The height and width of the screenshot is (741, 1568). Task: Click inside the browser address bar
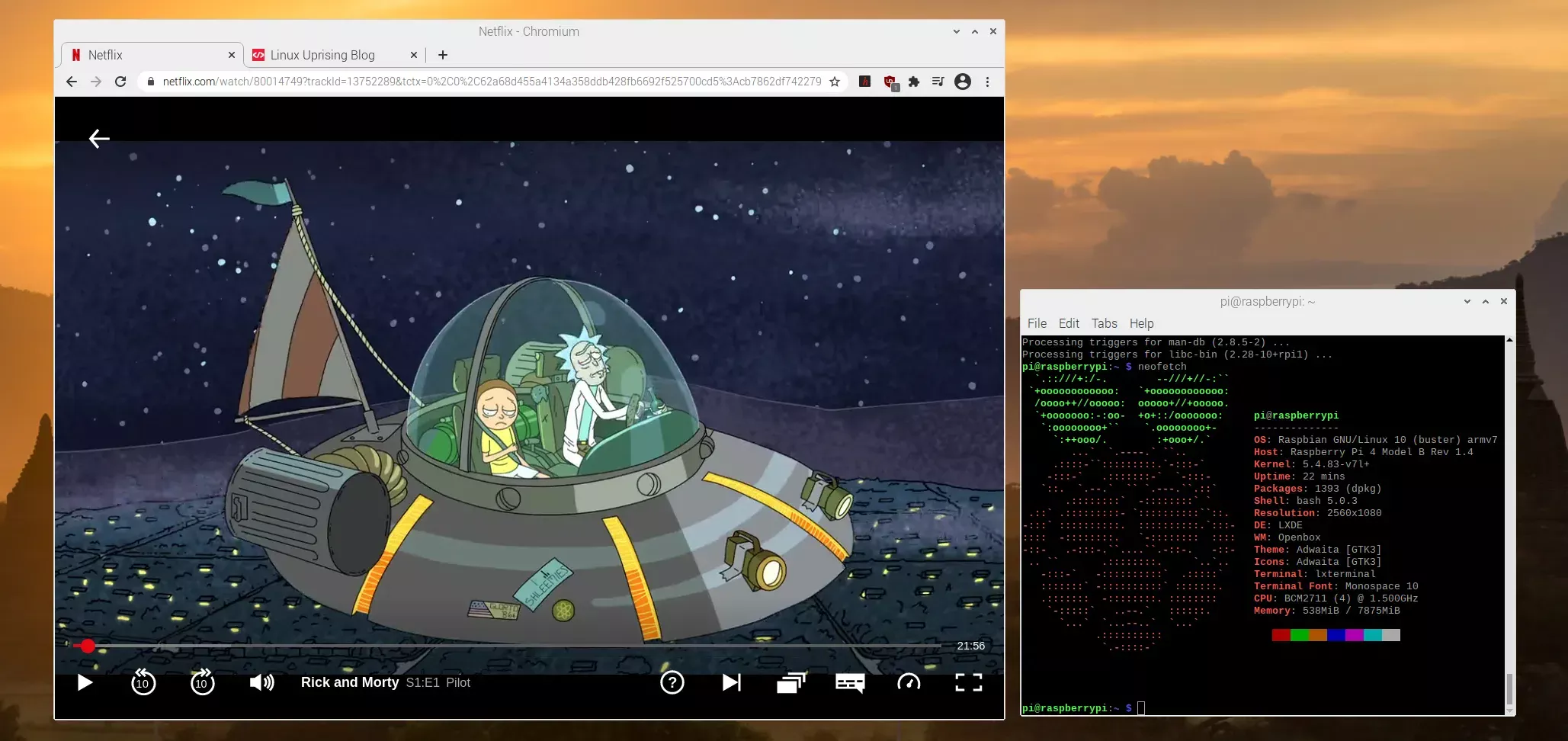pos(457,81)
